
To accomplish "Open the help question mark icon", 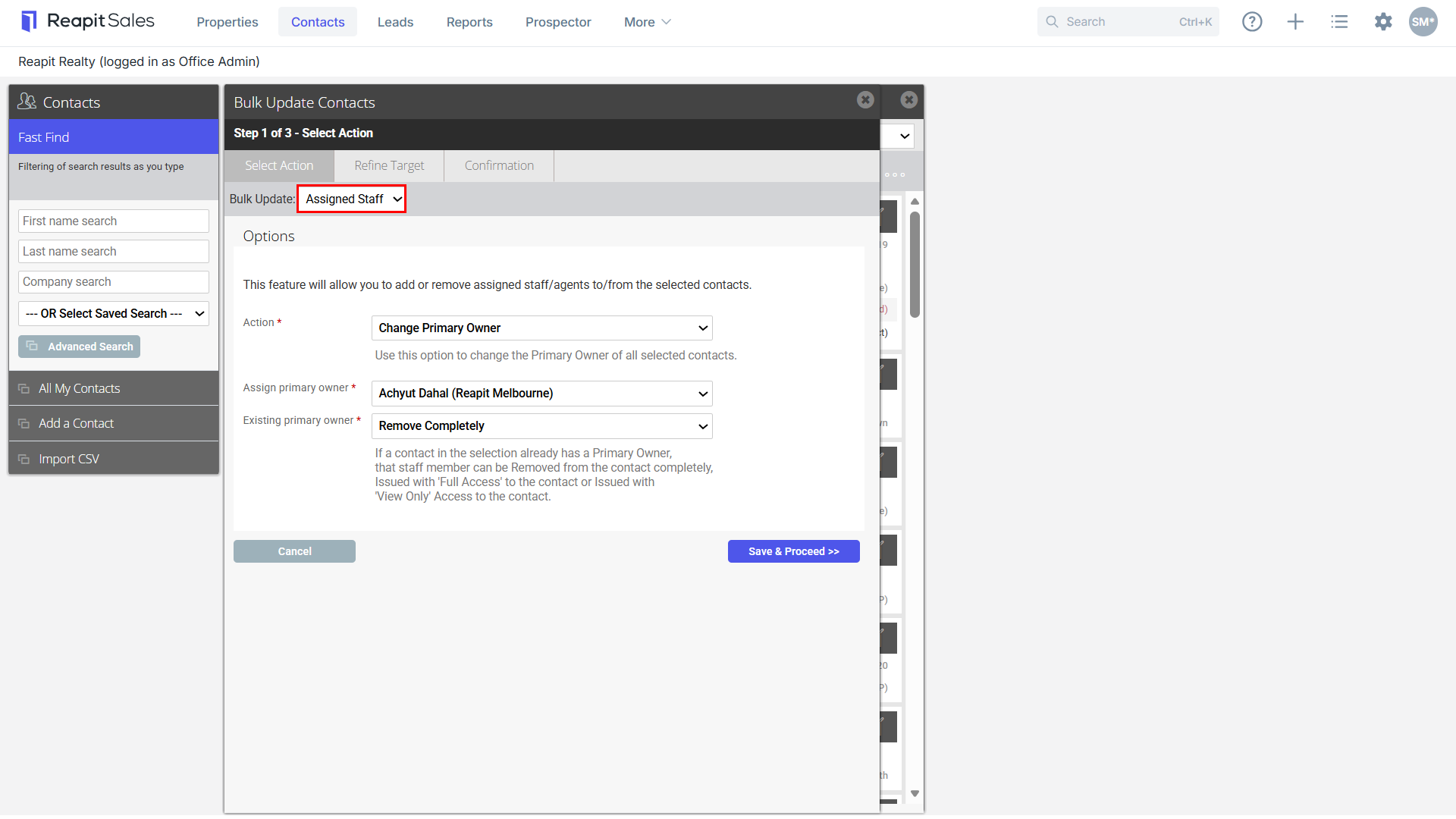I will click(1252, 22).
